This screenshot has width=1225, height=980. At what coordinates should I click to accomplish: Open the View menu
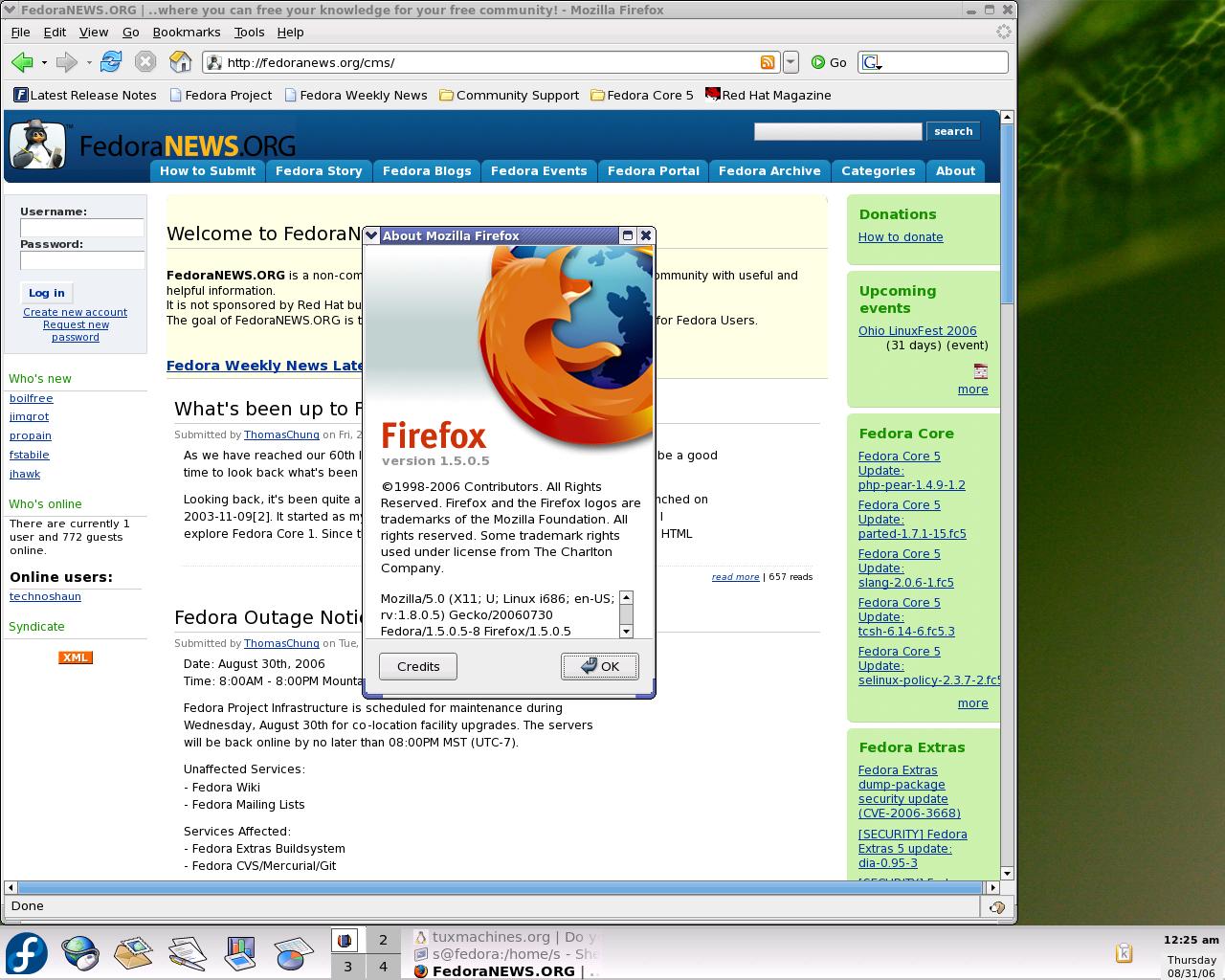pos(93,32)
